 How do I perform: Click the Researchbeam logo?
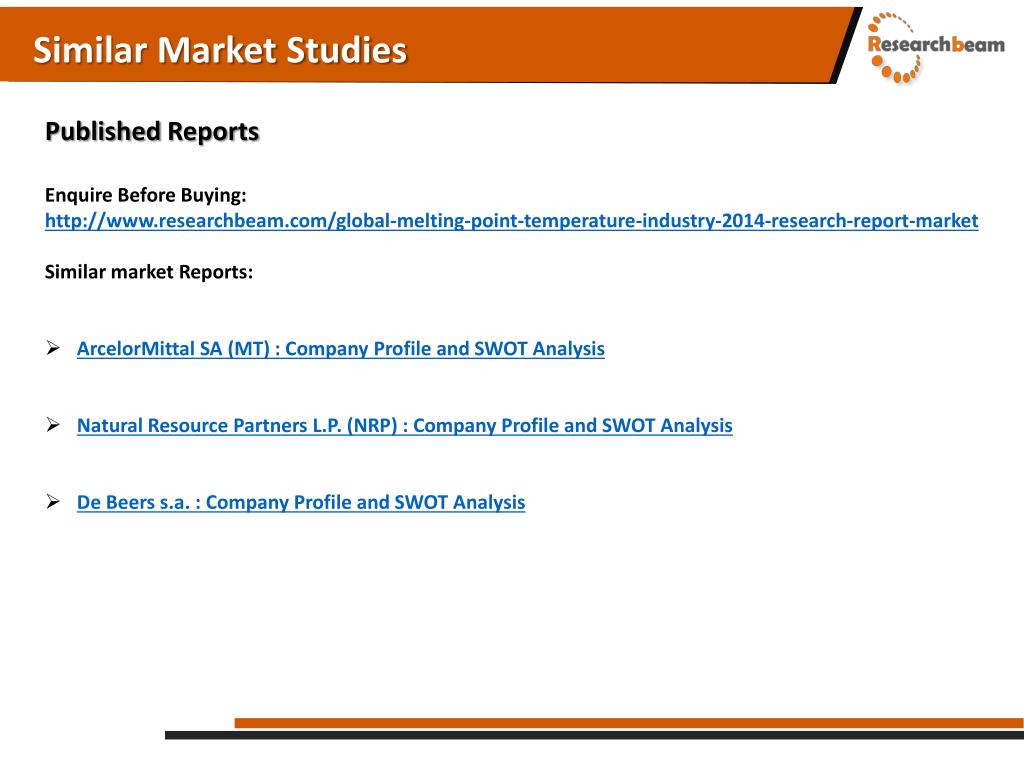coord(935,47)
